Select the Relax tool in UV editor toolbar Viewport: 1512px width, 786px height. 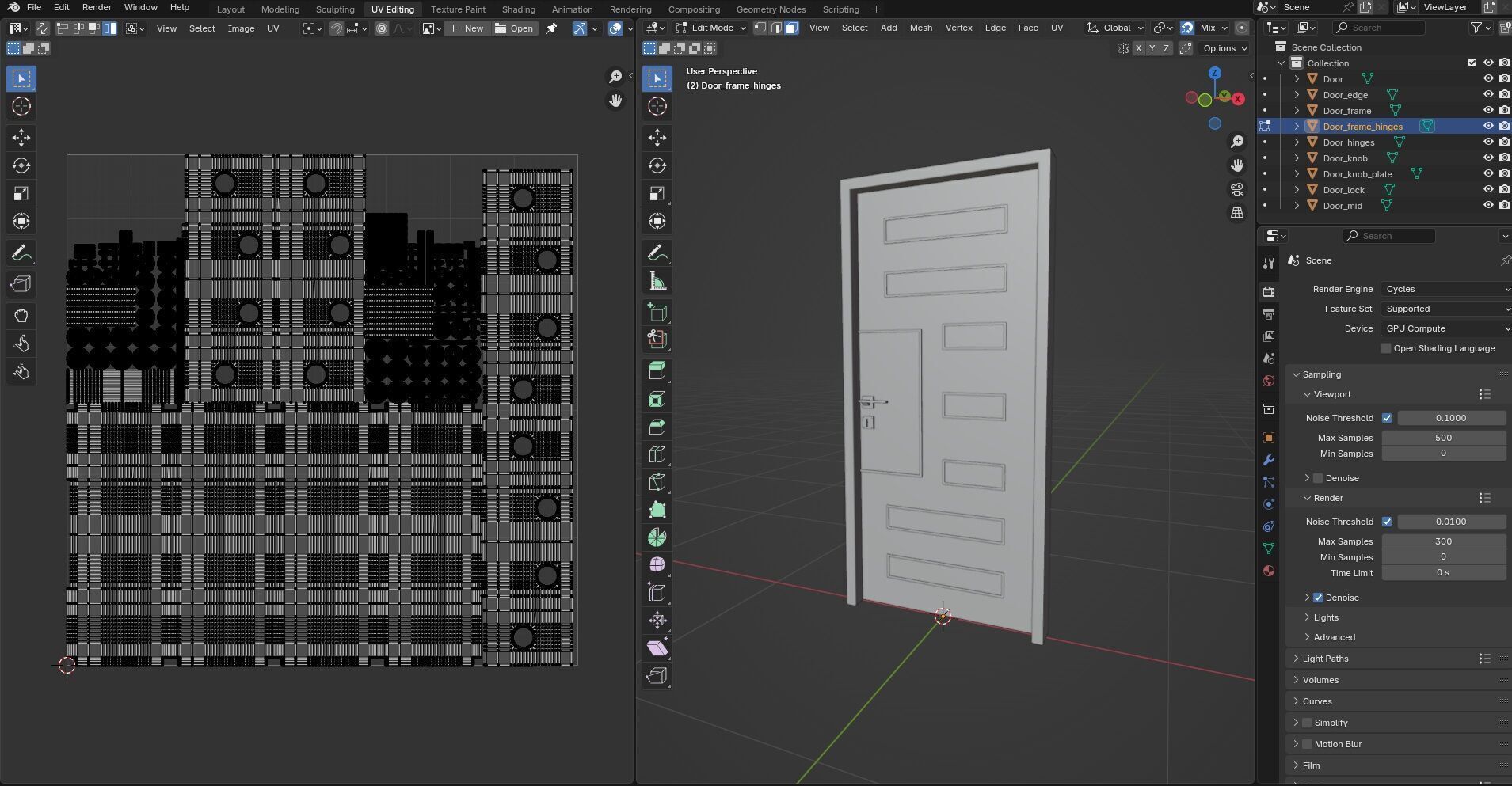pyautogui.click(x=21, y=344)
